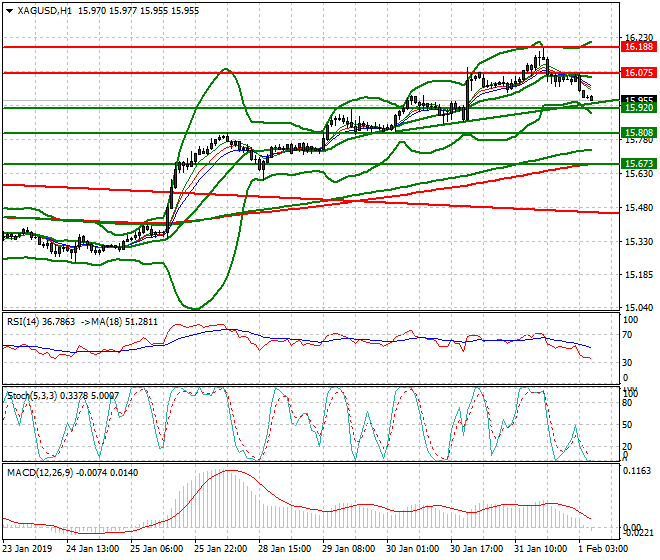Select the 16.075 red resistance level label
The width and height of the screenshot is (660, 560).
639,73
